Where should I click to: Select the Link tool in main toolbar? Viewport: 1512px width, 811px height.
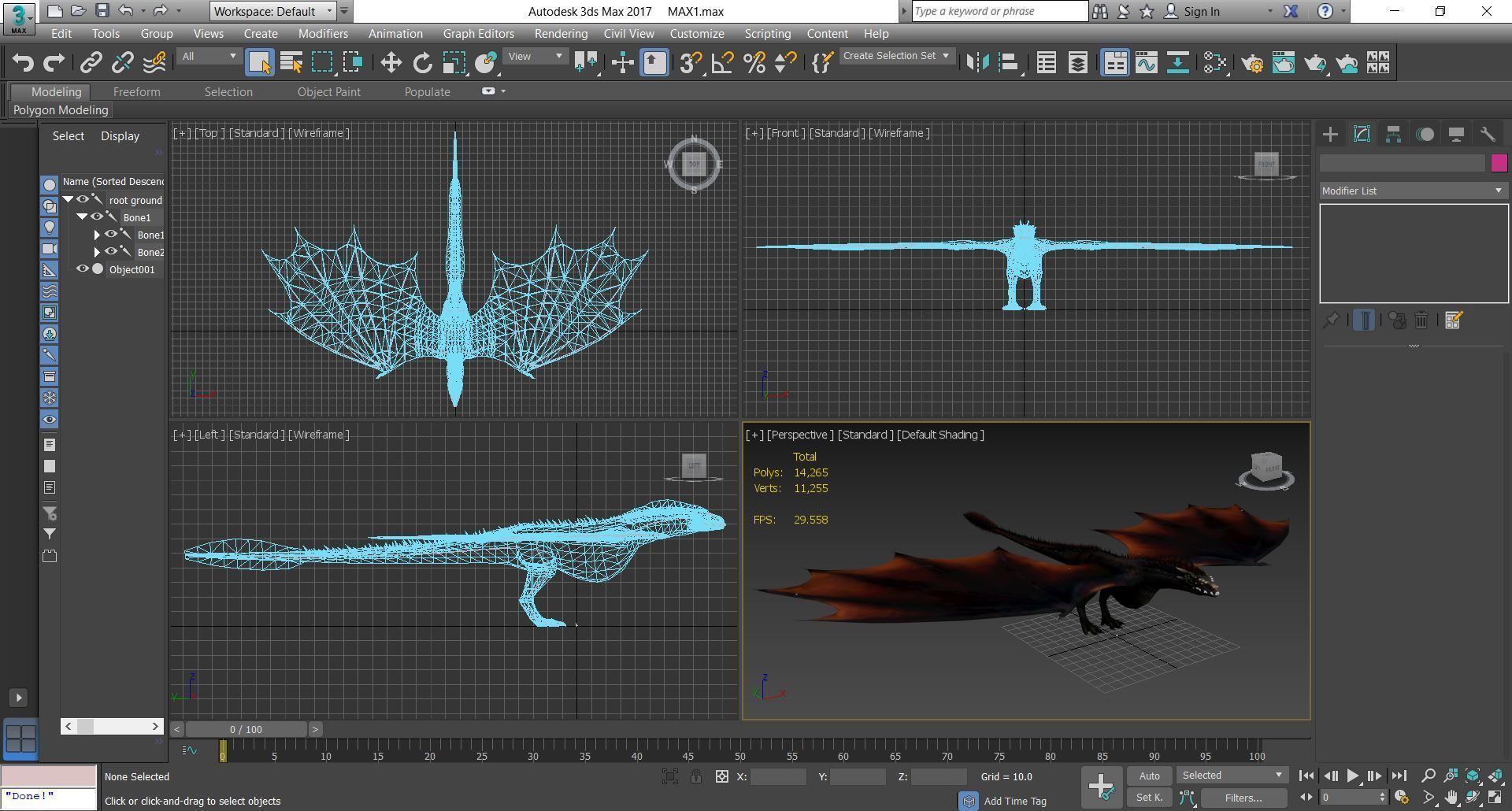click(x=91, y=62)
